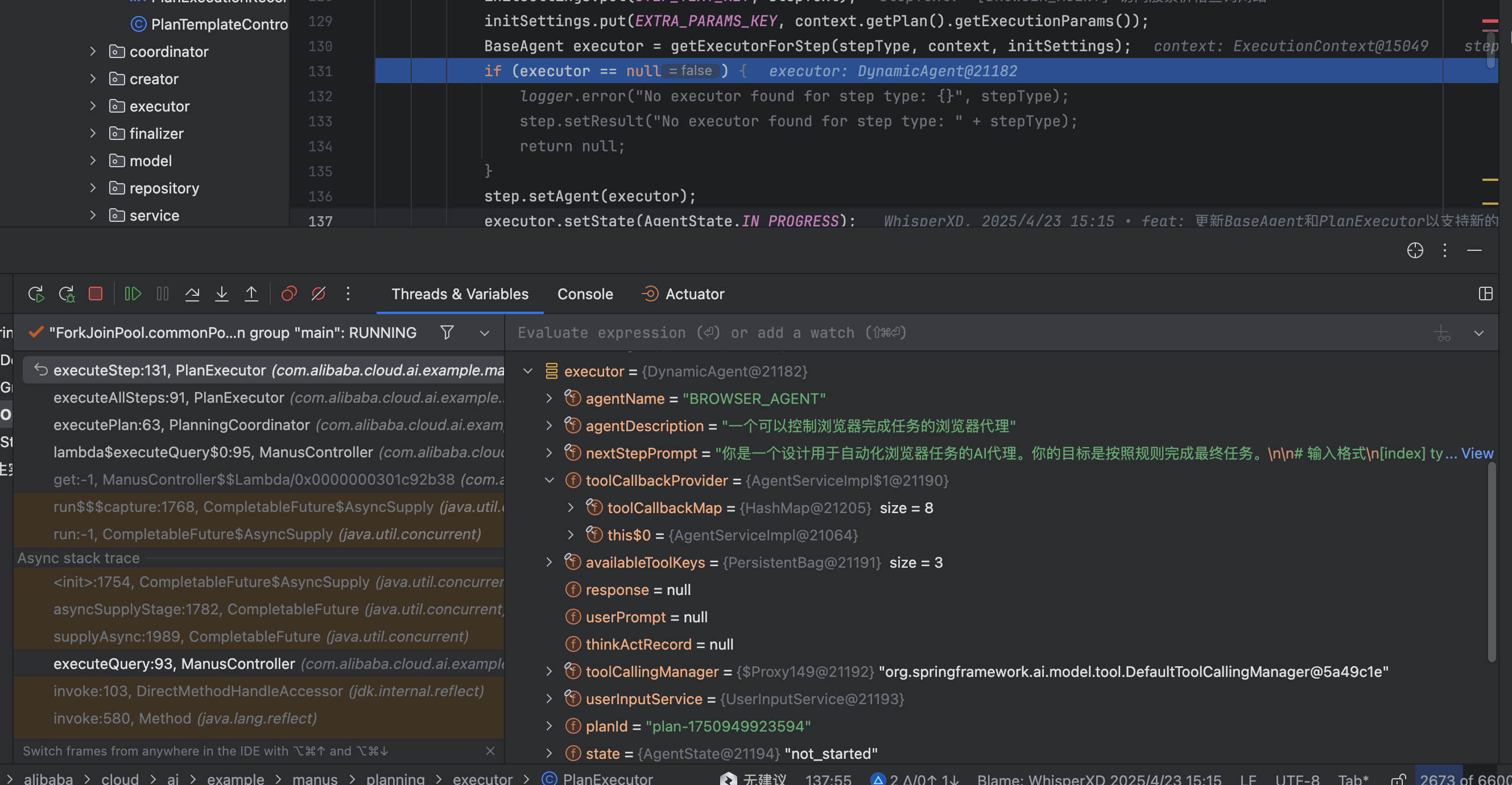Expand the agentName variable
This screenshot has height=785, width=1512.
(549, 398)
